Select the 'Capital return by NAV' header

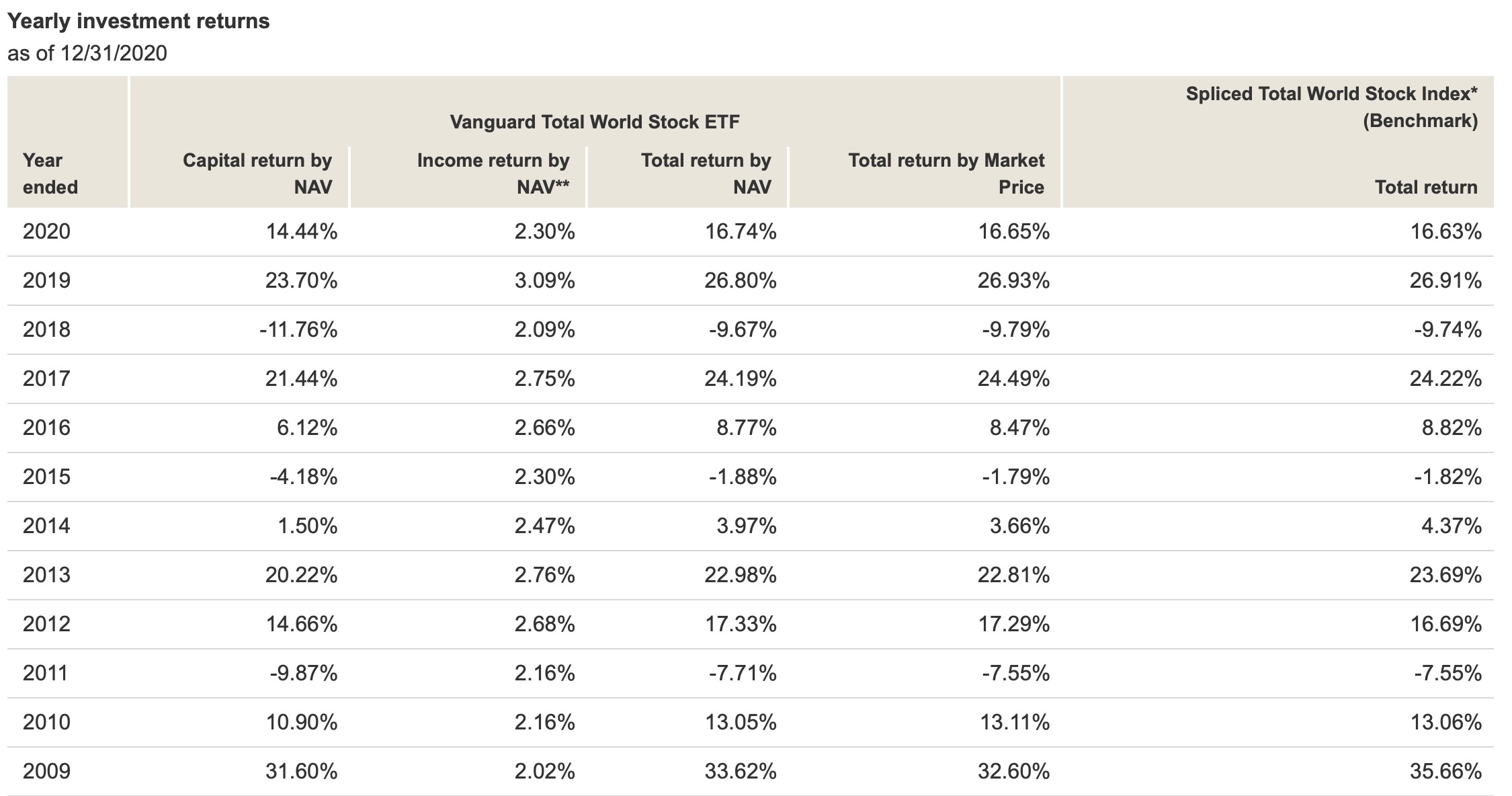[x=257, y=173]
